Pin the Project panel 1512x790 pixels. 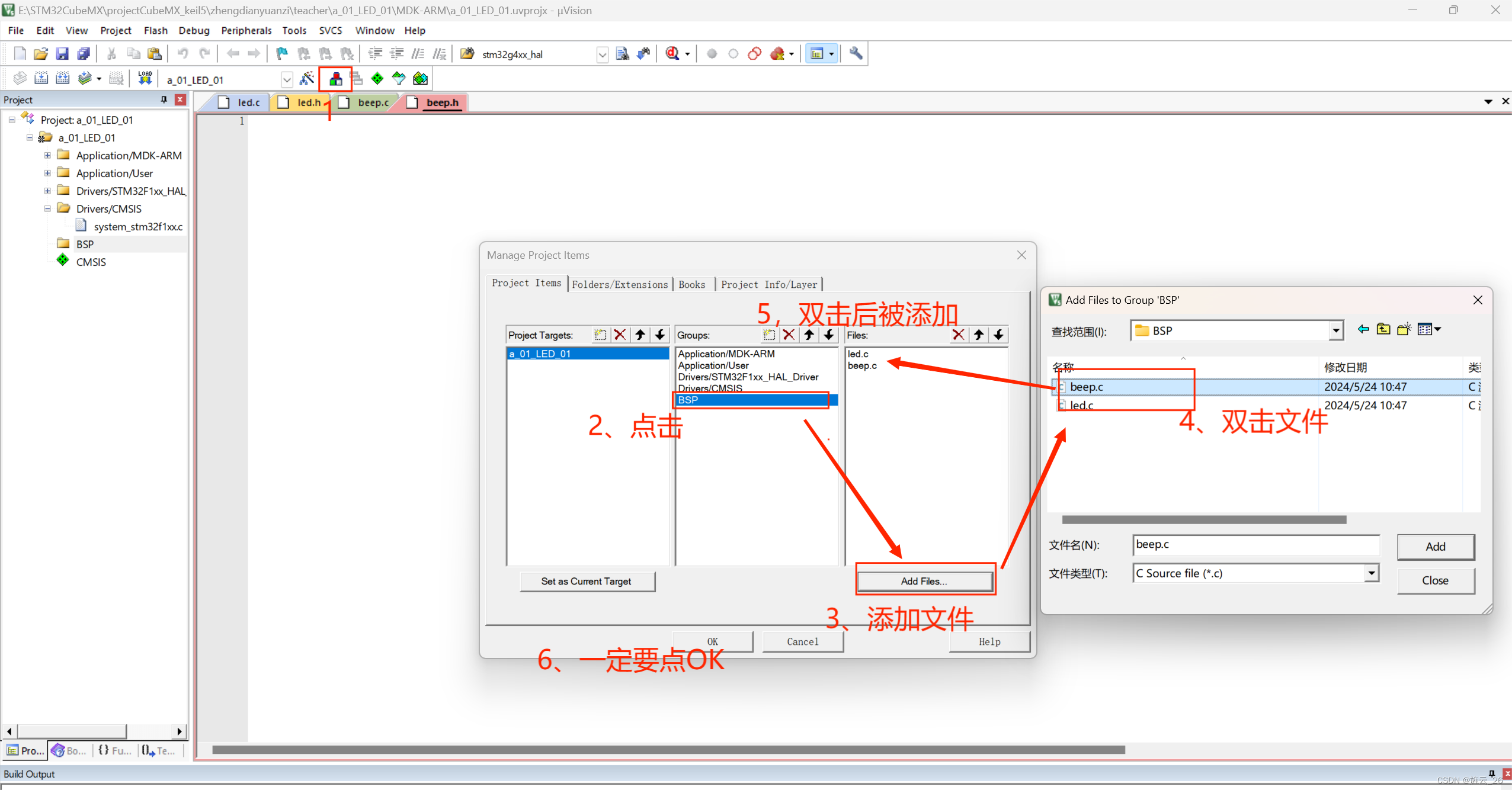pos(164,99)
